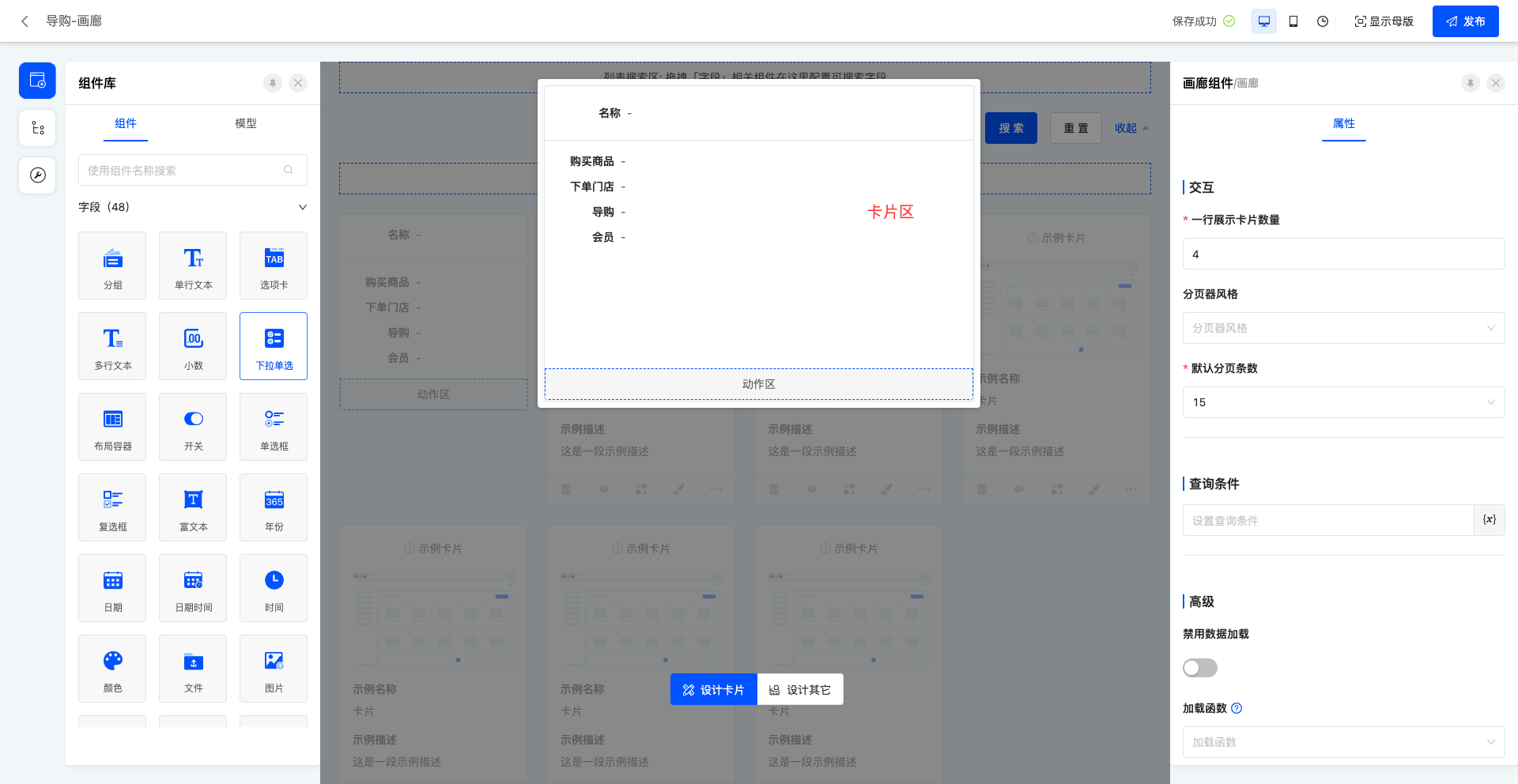This screenshot has width=1518, height=784.
Task: Pin the 画廊组件 properties panel
Action: 1470,82
